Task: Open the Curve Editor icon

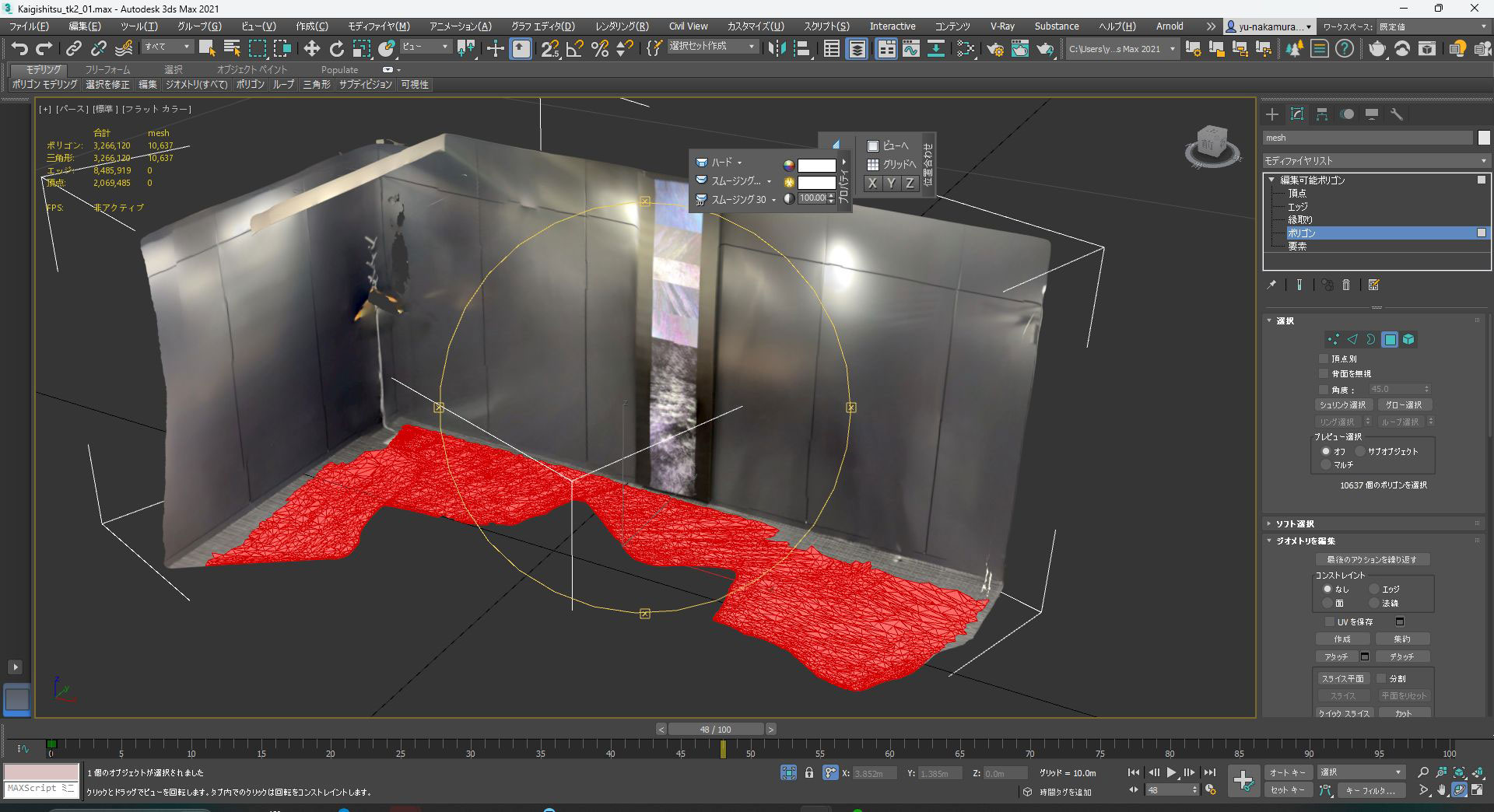Action: pos(910,49)
